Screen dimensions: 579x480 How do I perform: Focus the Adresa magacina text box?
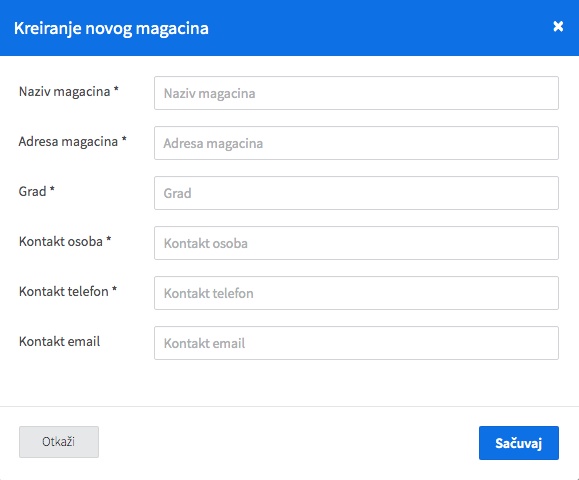pos(356,143)
